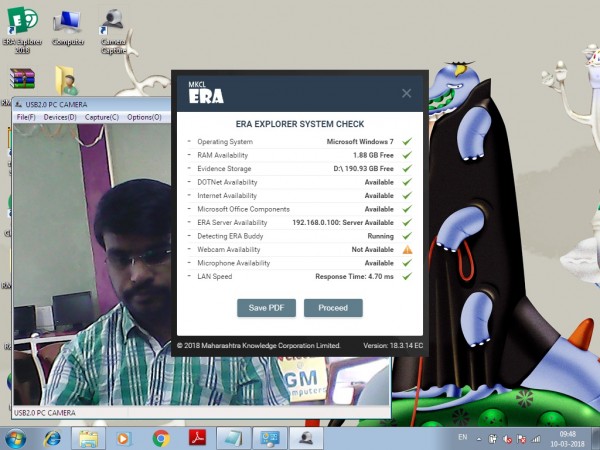Click the Operating System green checkmark

point(407,142)
